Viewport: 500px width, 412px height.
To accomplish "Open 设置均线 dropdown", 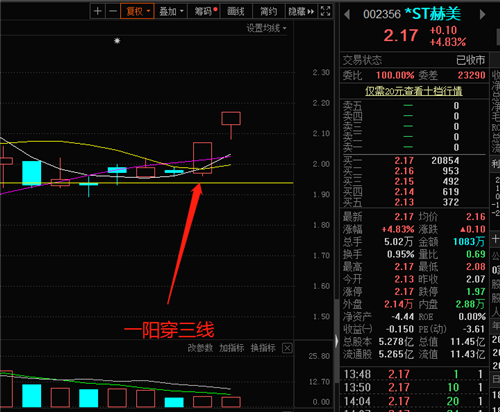I will click(x=266, y=28).
